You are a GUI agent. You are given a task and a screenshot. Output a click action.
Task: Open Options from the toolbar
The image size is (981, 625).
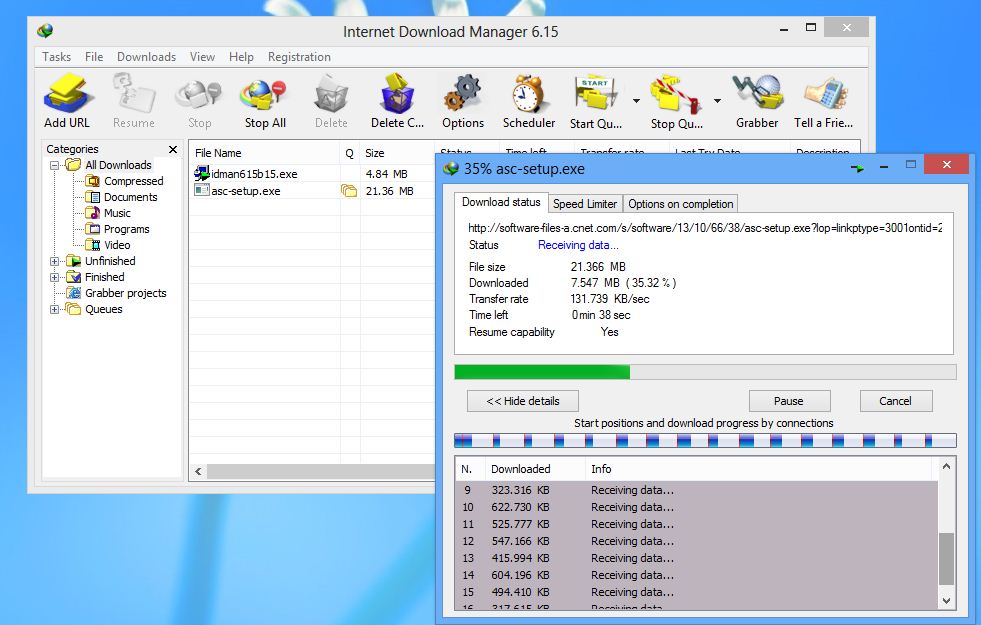pos(463,94)
